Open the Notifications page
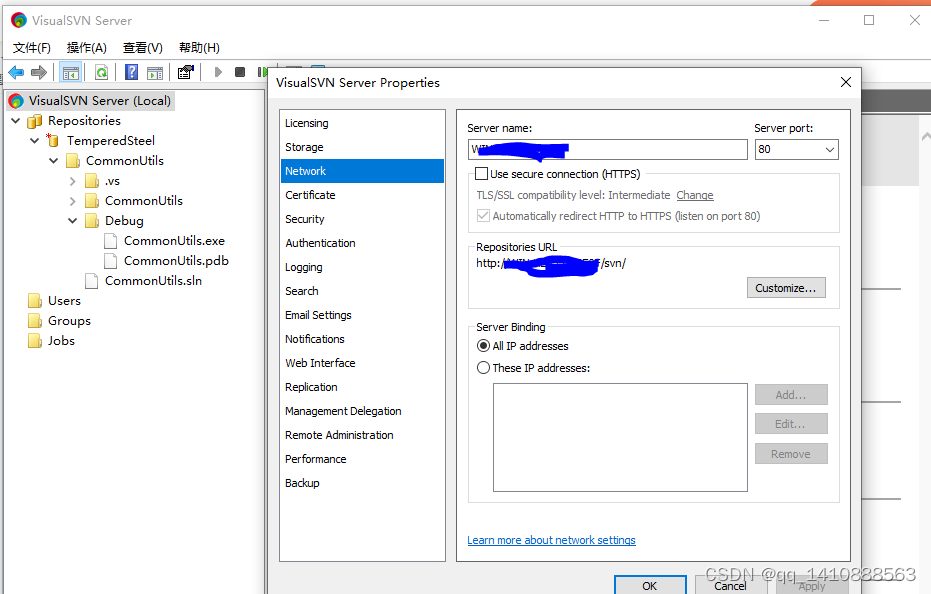This screenshot has width=931, height=594. click(x=362, y=339)
